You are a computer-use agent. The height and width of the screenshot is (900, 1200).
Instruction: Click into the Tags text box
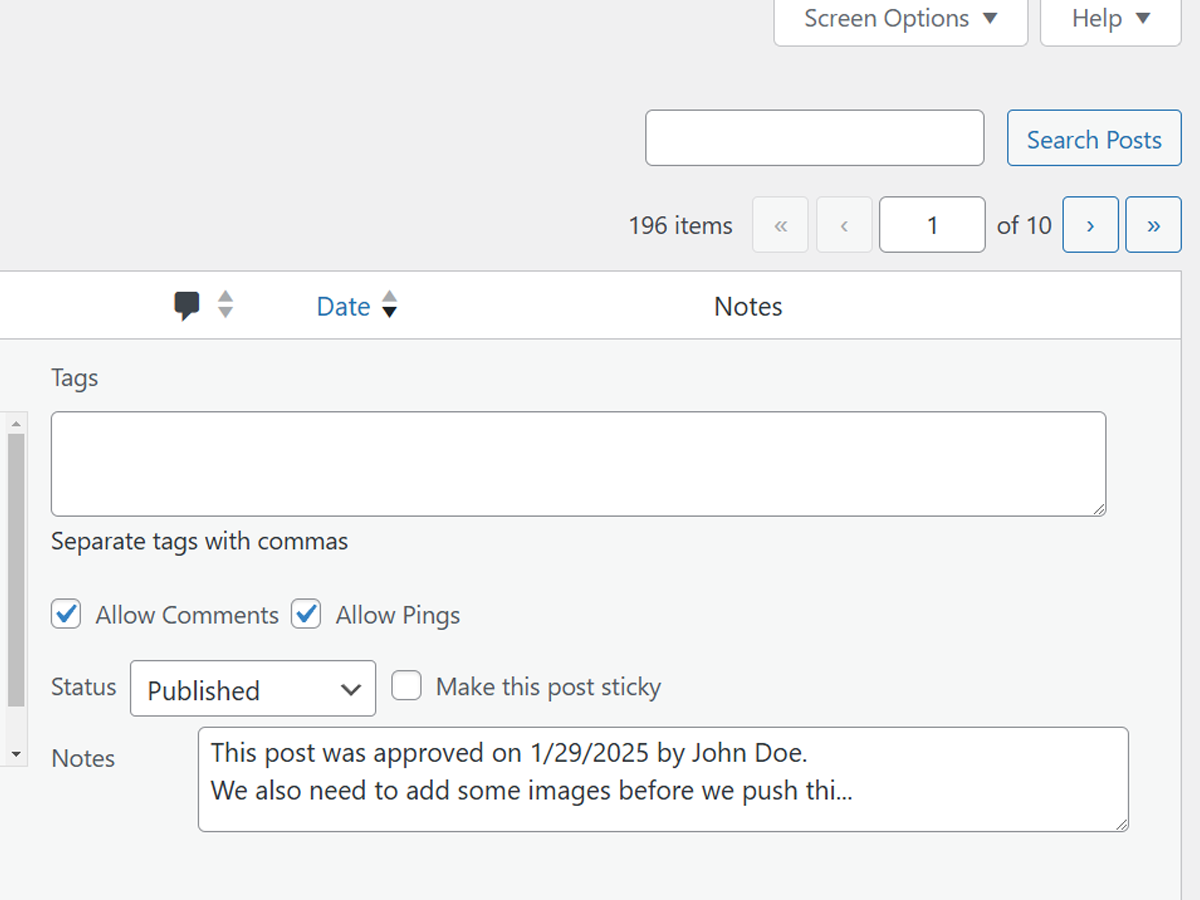578,464
